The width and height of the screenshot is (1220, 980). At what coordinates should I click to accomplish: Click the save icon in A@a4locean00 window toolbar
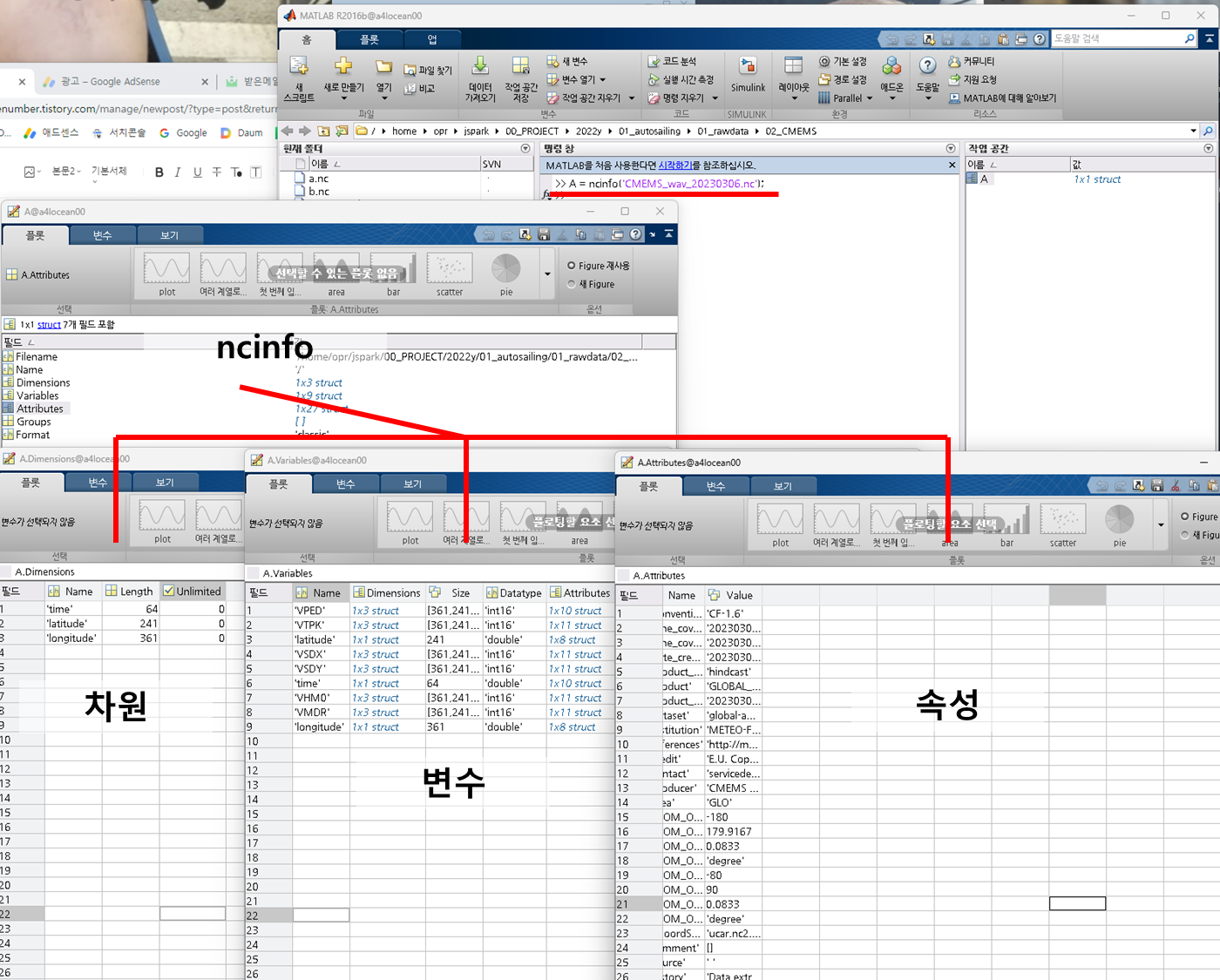(544, 234)
